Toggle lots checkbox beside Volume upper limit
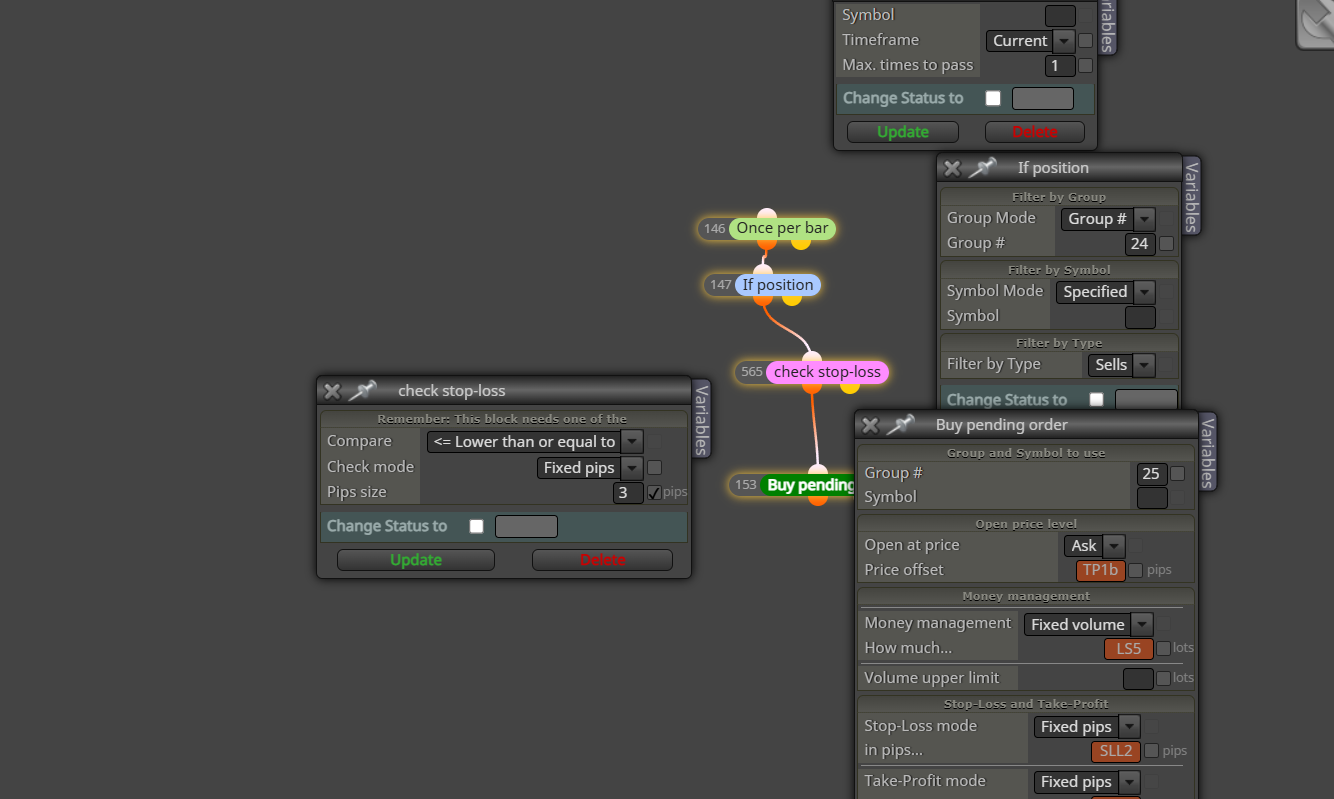This screenshot has width=1334, height=799. pyautogui.click(x=1163, y=678)
